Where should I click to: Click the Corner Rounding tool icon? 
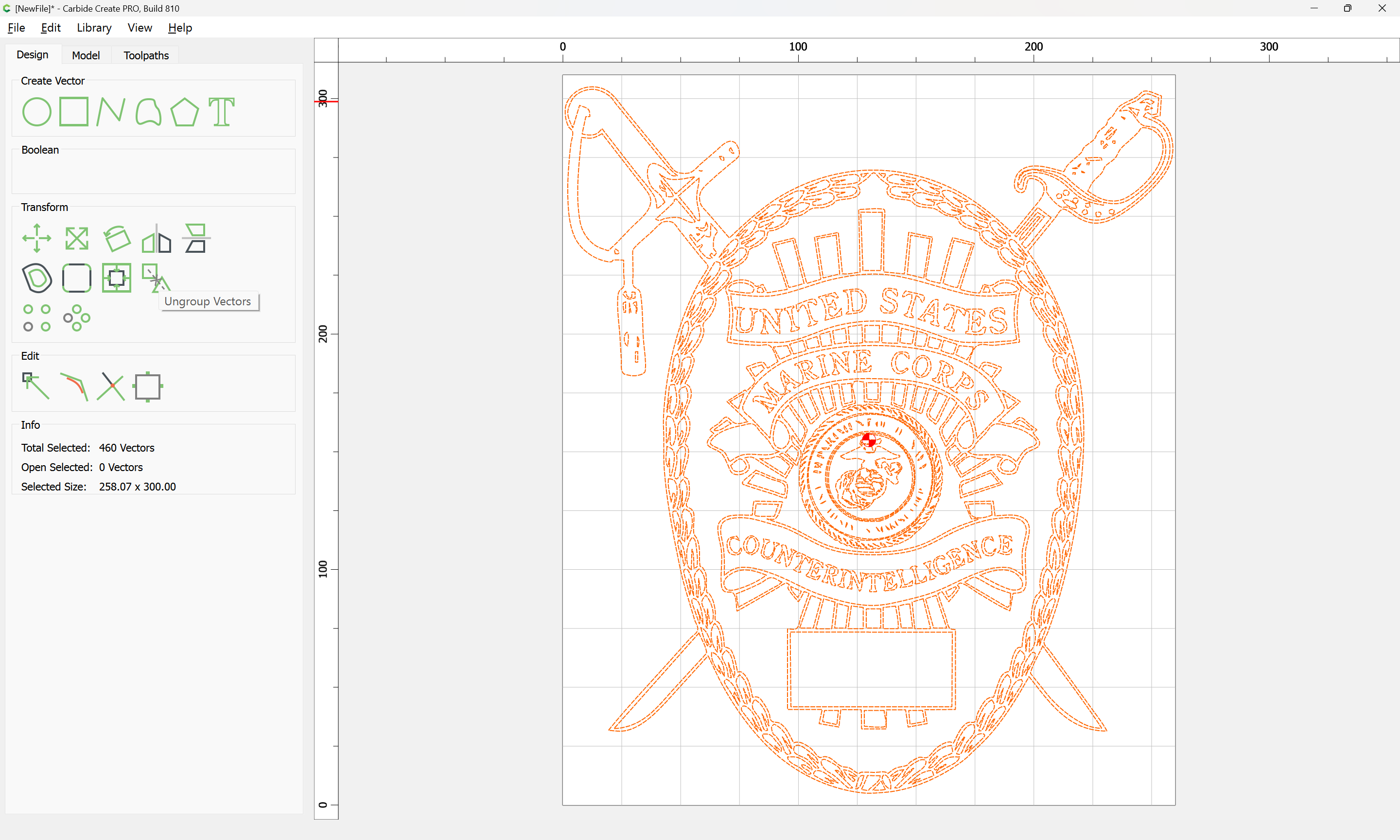pyautogui.click(x=76, y=278)
